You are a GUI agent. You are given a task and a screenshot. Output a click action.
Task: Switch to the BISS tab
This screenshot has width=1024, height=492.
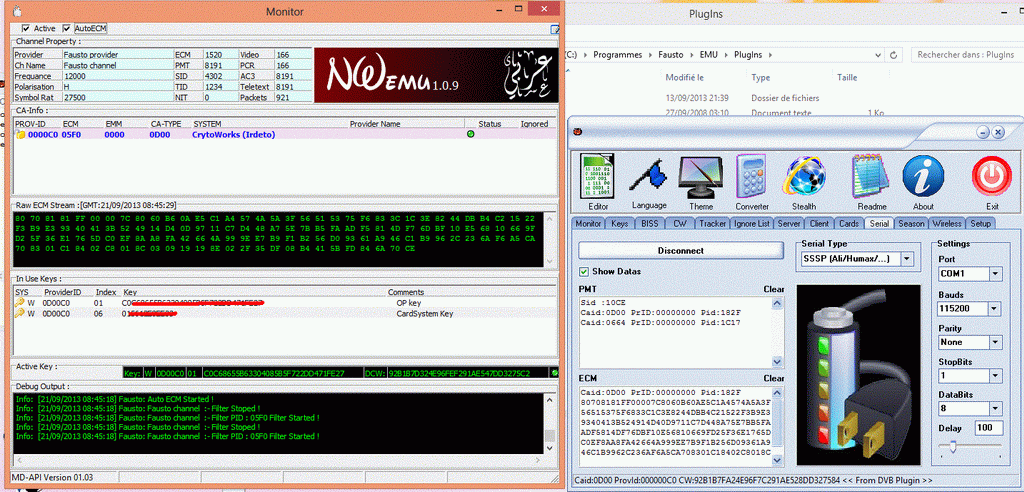click(650, 223)
